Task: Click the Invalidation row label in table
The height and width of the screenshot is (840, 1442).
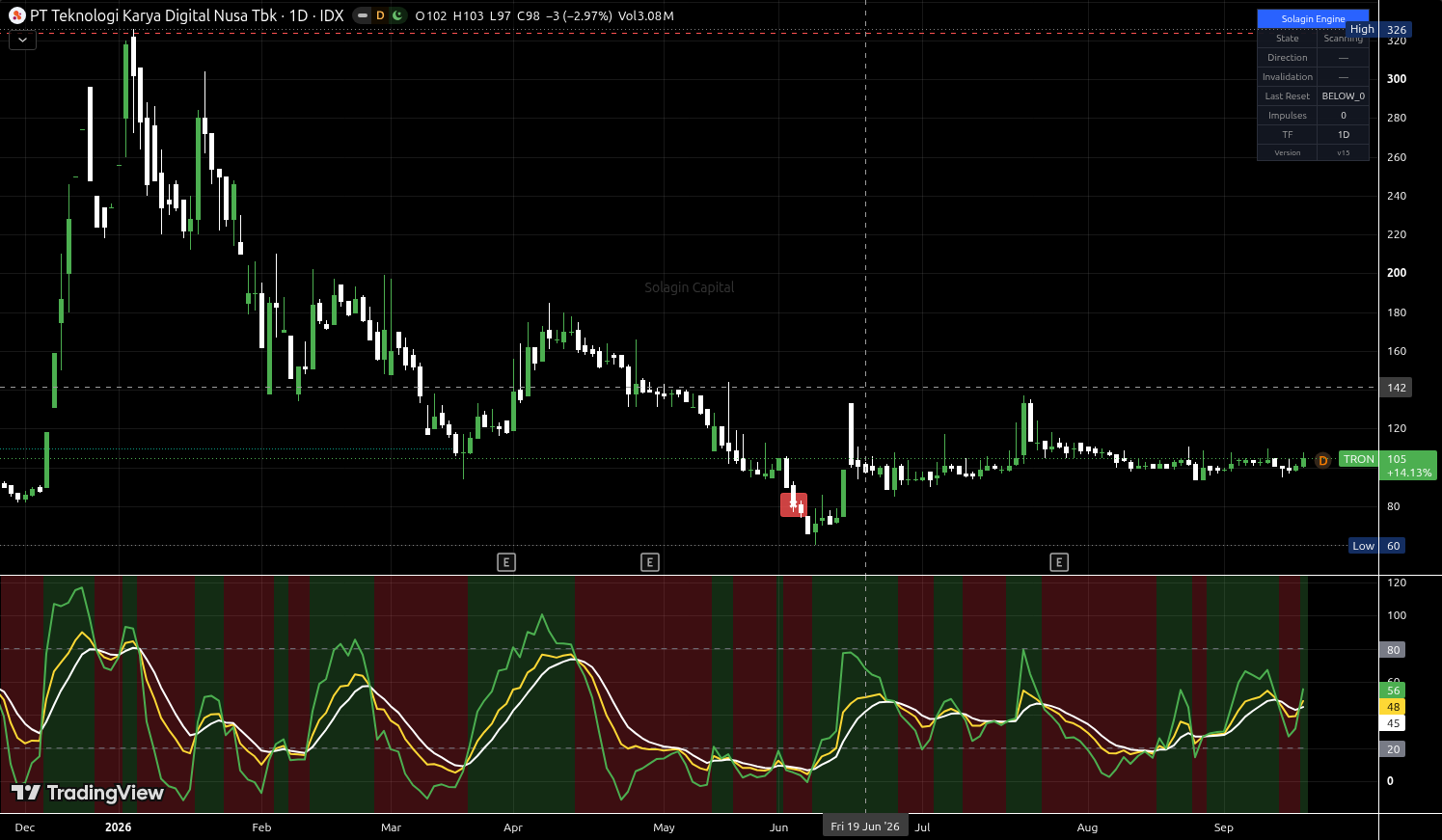Action: [1288, 77]
